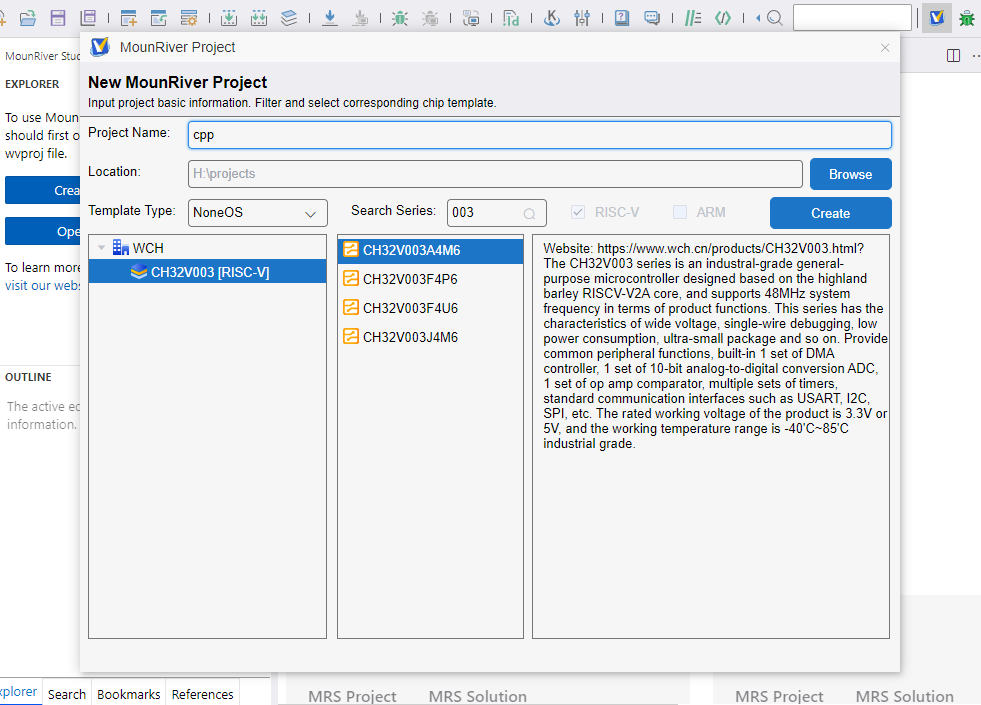Click the greyed-out download configuration icon
Image resolution: width=981 pixels, height=705 pixels.
[360, 18]
